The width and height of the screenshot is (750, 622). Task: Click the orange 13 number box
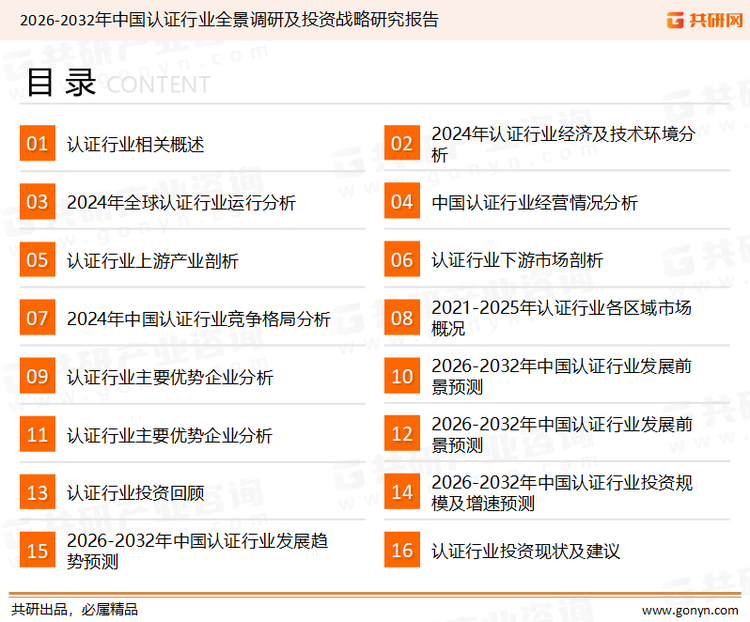tap(37, 492)
